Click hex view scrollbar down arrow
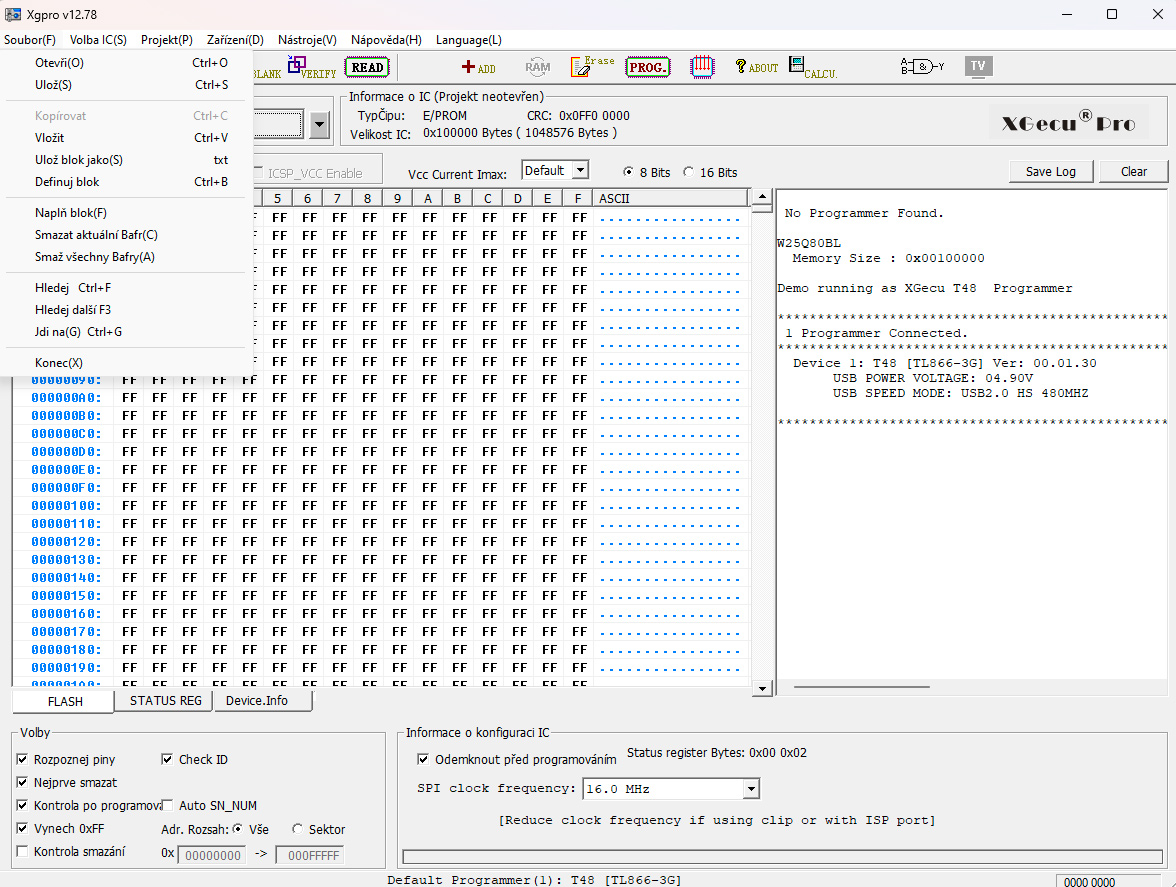This screenshot has width=1176, height=887. pyautogui.click(x=762, y=688)
